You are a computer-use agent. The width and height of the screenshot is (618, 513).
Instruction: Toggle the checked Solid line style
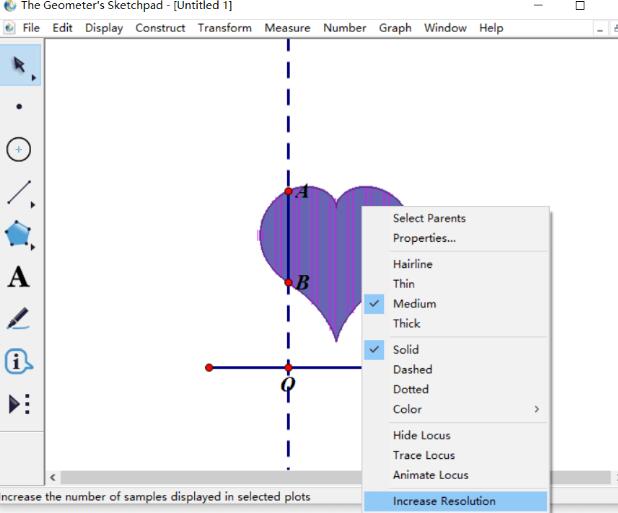456,349
